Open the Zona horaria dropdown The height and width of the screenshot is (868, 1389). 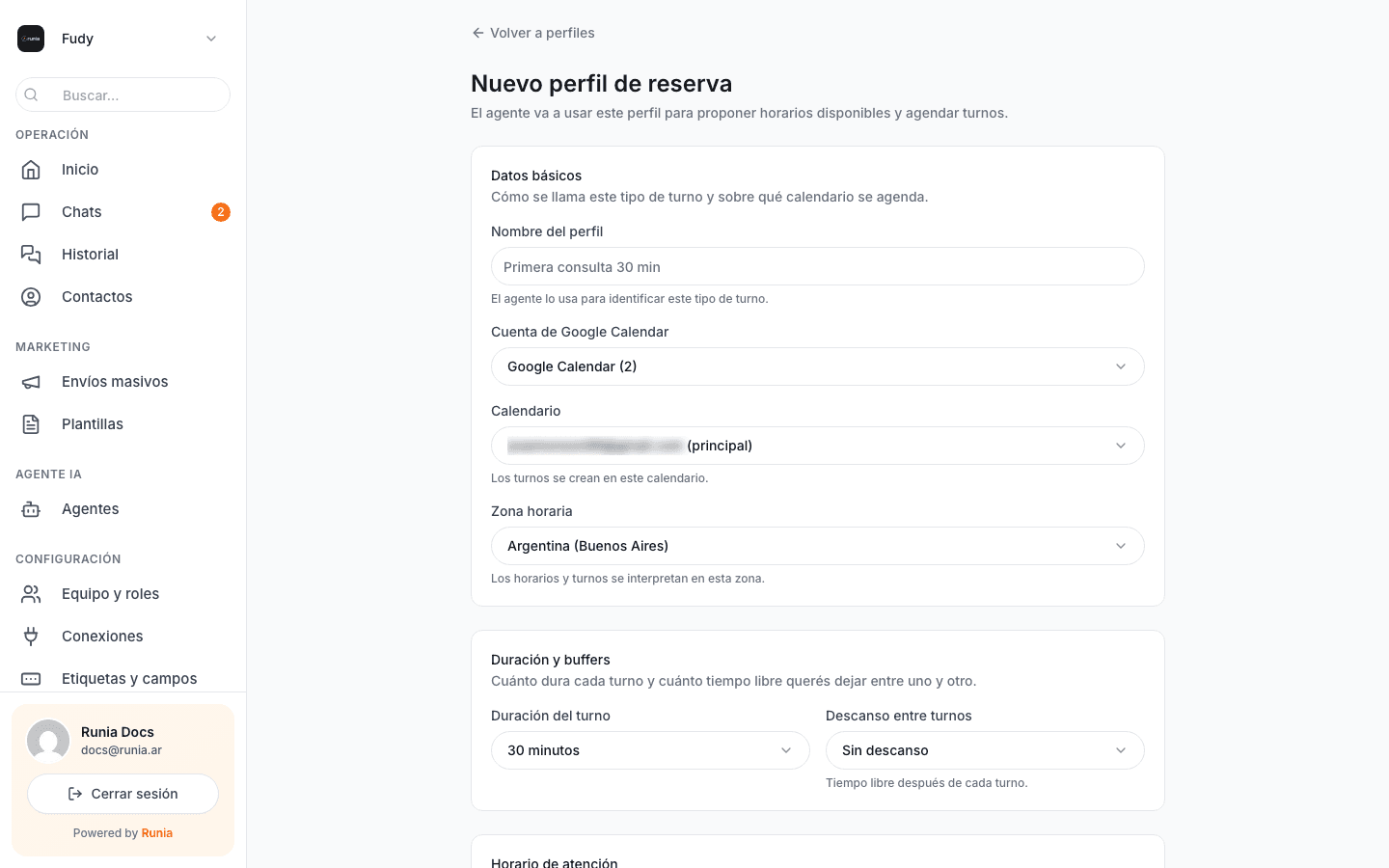click(817, 546)
